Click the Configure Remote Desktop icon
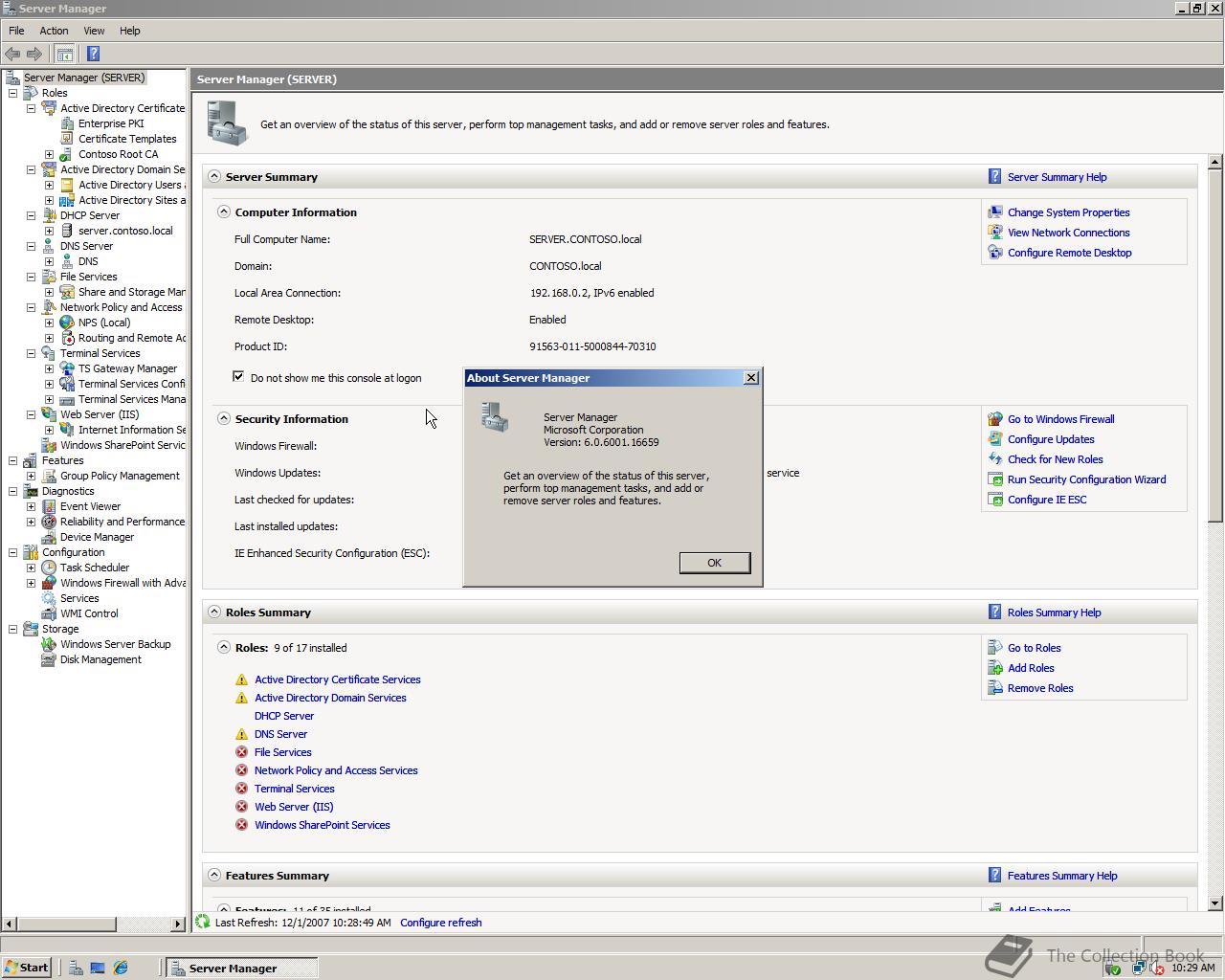1225x980 pixels. pos(995,253)
